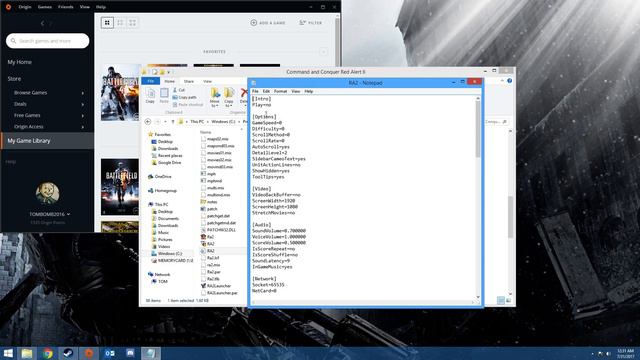Image resolution: width=640 pixels, height=360 pixels.
Task: Open the Friends menu in Origin
Action: tap(66, 7)
